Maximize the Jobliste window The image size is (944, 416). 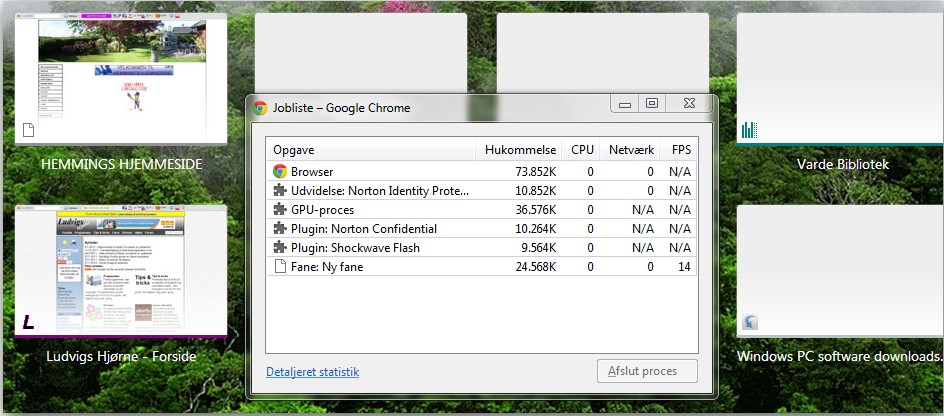(x=652, y=104)
